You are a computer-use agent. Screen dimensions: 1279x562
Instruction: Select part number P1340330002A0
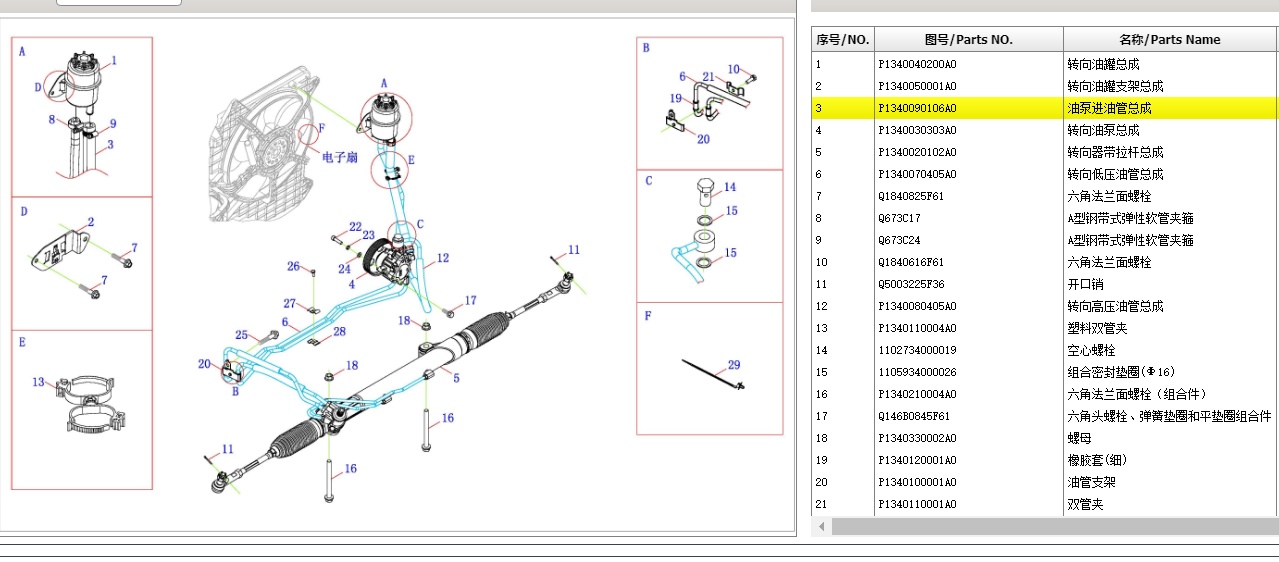[x=917, y=438]
